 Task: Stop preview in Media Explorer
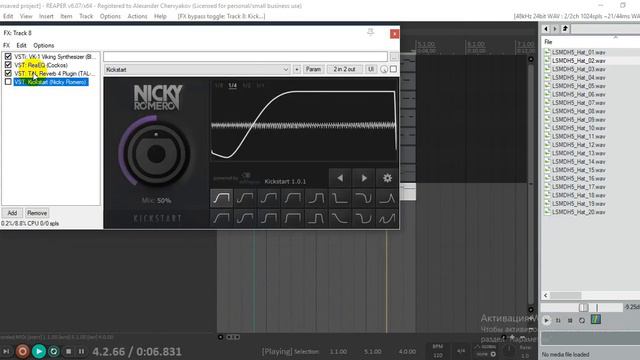pyautogui.click(x=570, y=320)
